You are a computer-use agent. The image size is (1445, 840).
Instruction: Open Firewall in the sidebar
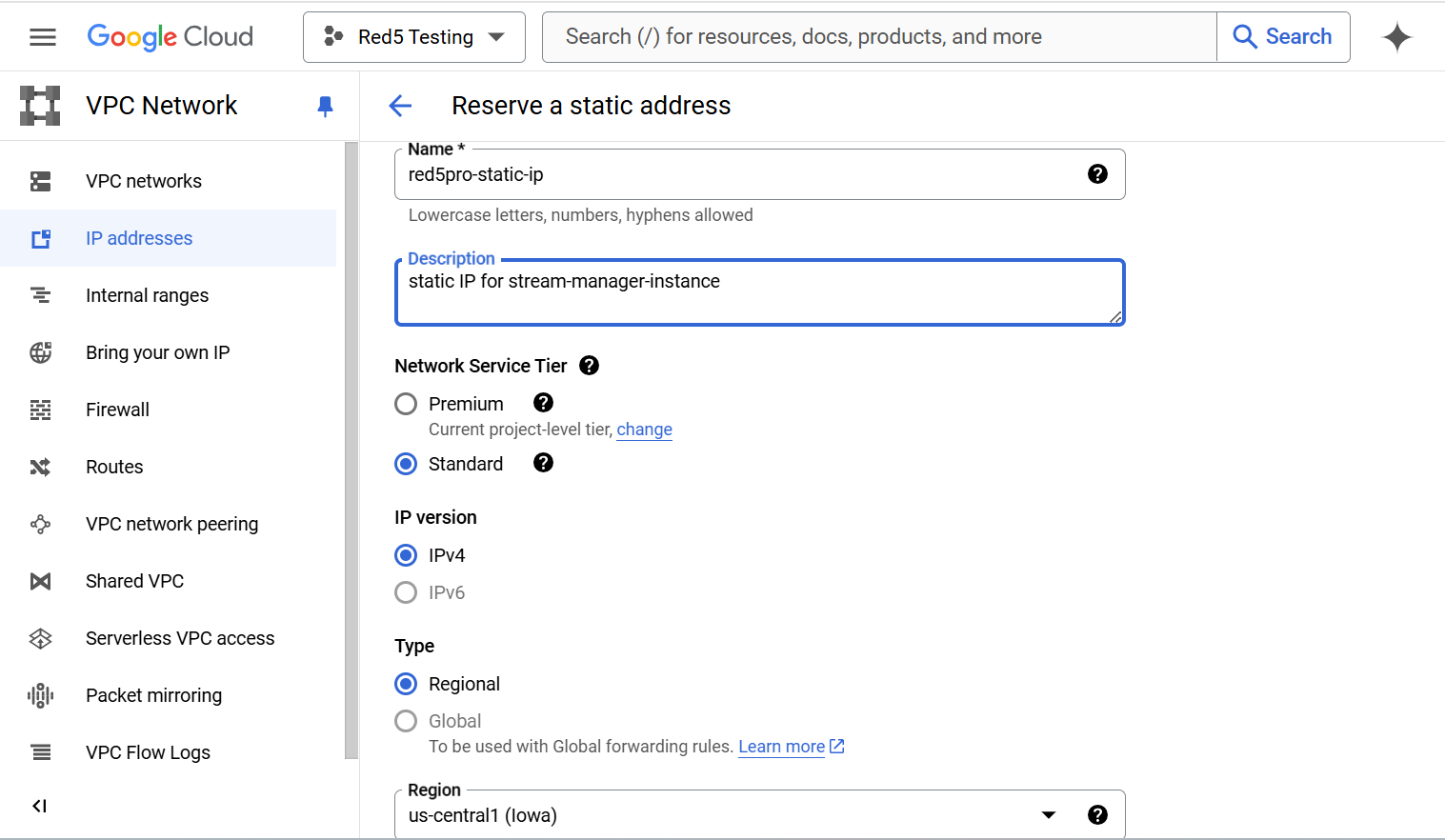[168, 410]
